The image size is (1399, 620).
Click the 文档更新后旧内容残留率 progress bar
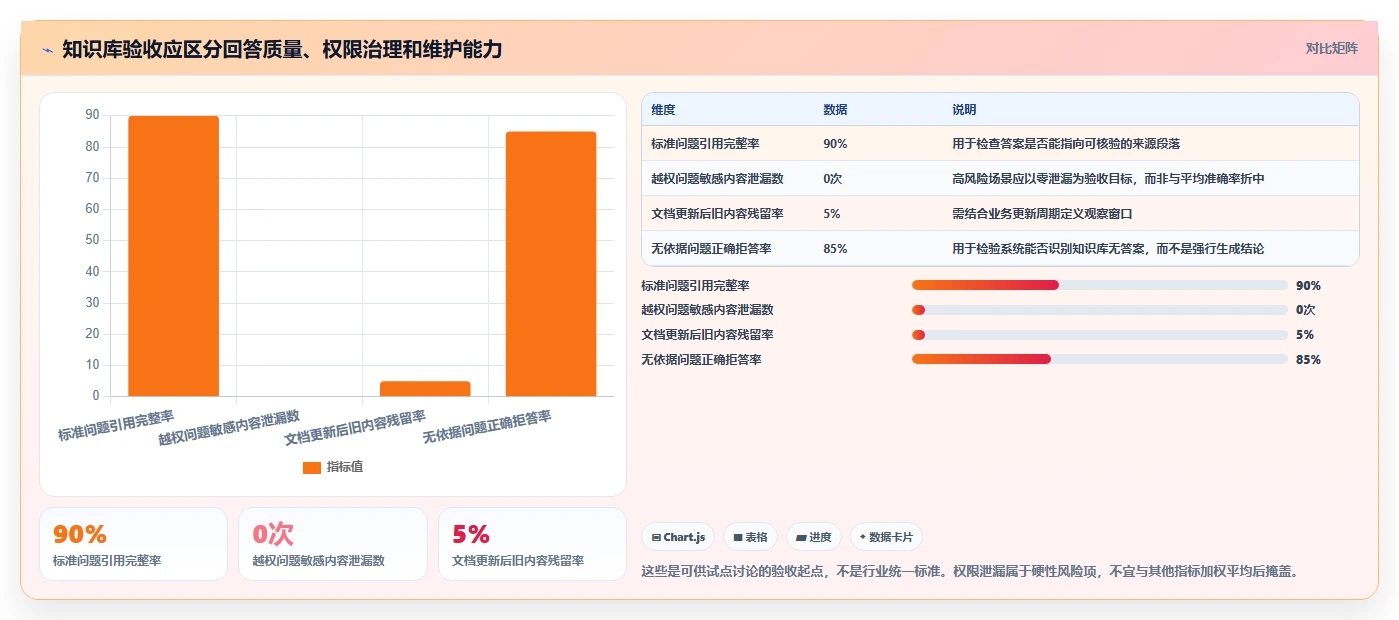click(1099, 335)
